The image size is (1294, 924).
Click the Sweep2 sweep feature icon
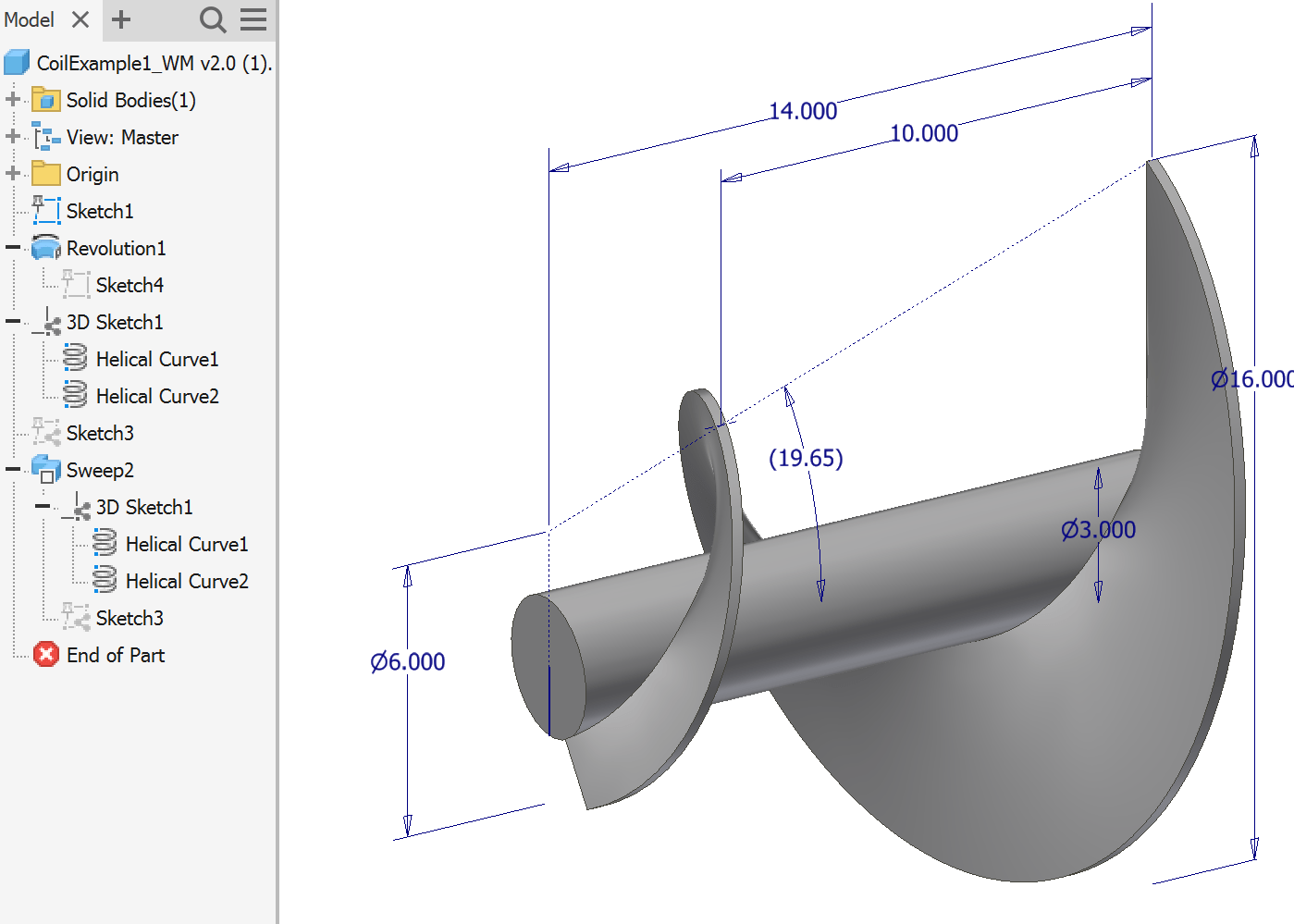[47, 469]
